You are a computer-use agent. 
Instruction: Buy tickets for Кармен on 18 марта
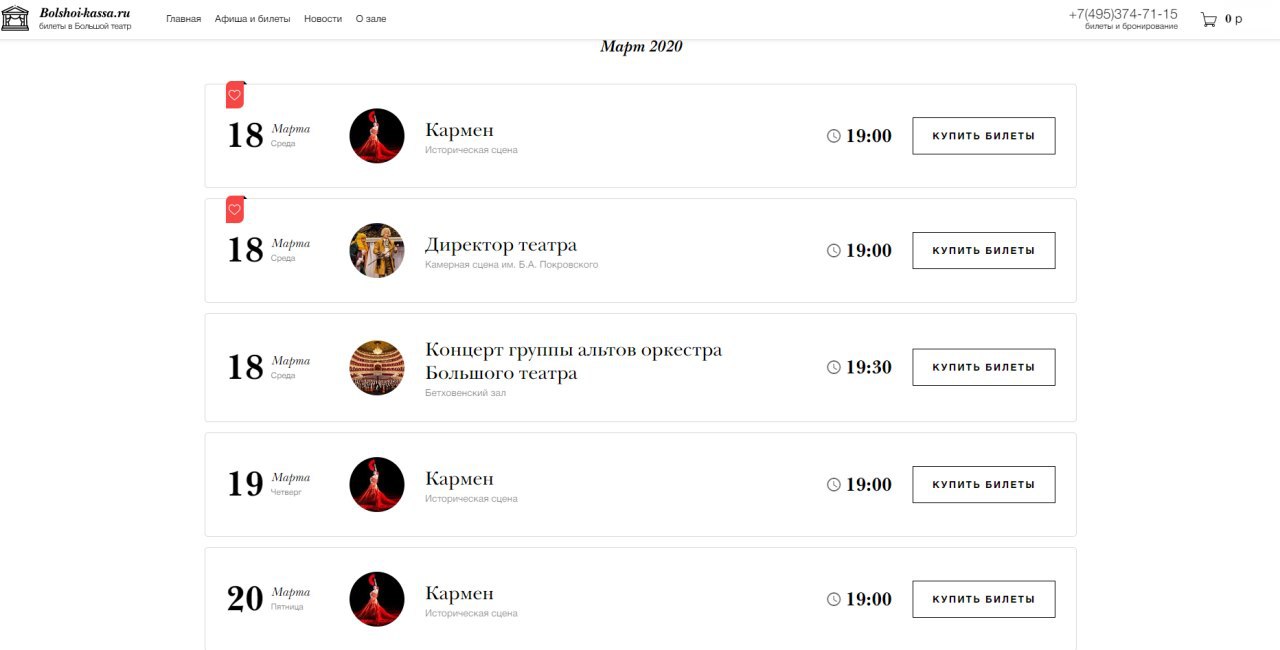984,136
